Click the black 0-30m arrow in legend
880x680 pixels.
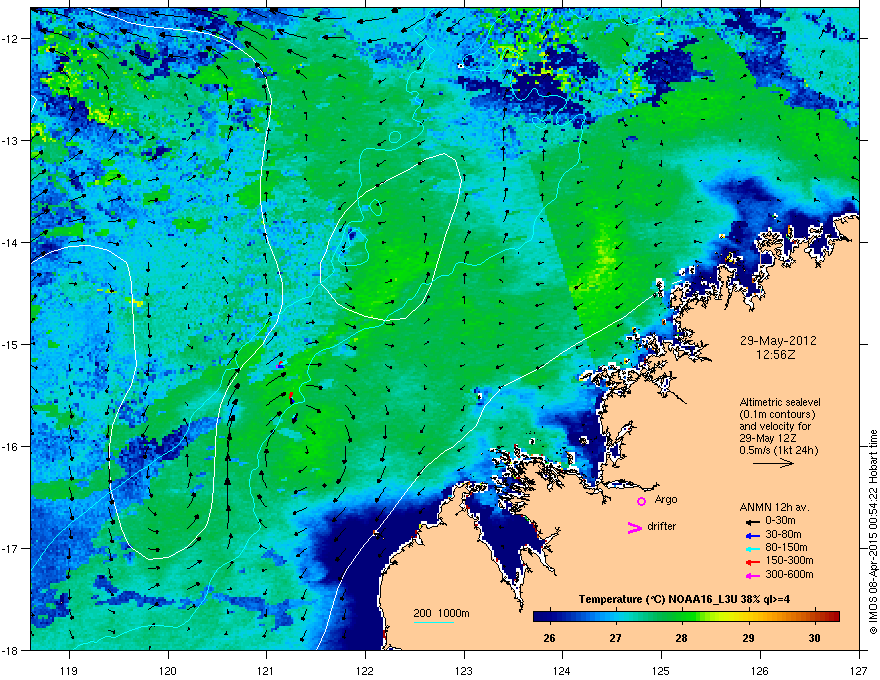pos(752,521)
